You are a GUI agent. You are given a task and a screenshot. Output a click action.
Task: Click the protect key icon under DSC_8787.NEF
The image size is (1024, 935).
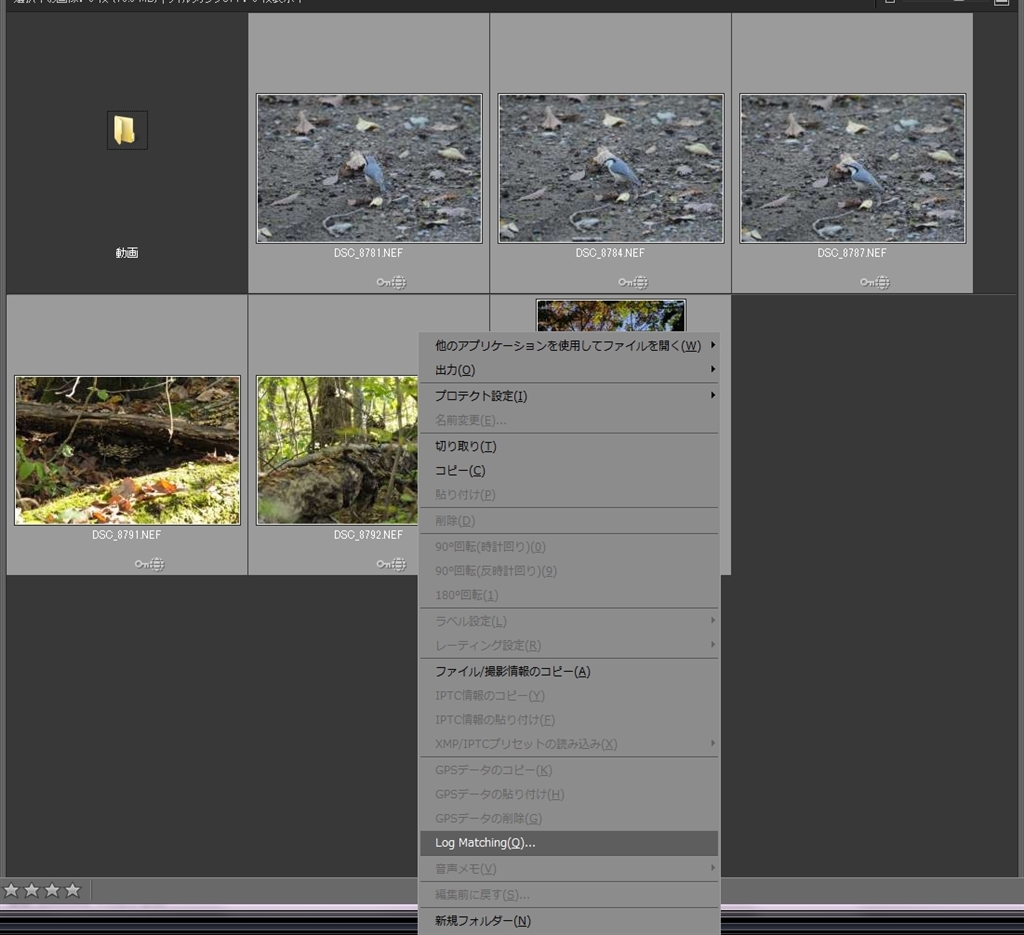click(866, 283)
